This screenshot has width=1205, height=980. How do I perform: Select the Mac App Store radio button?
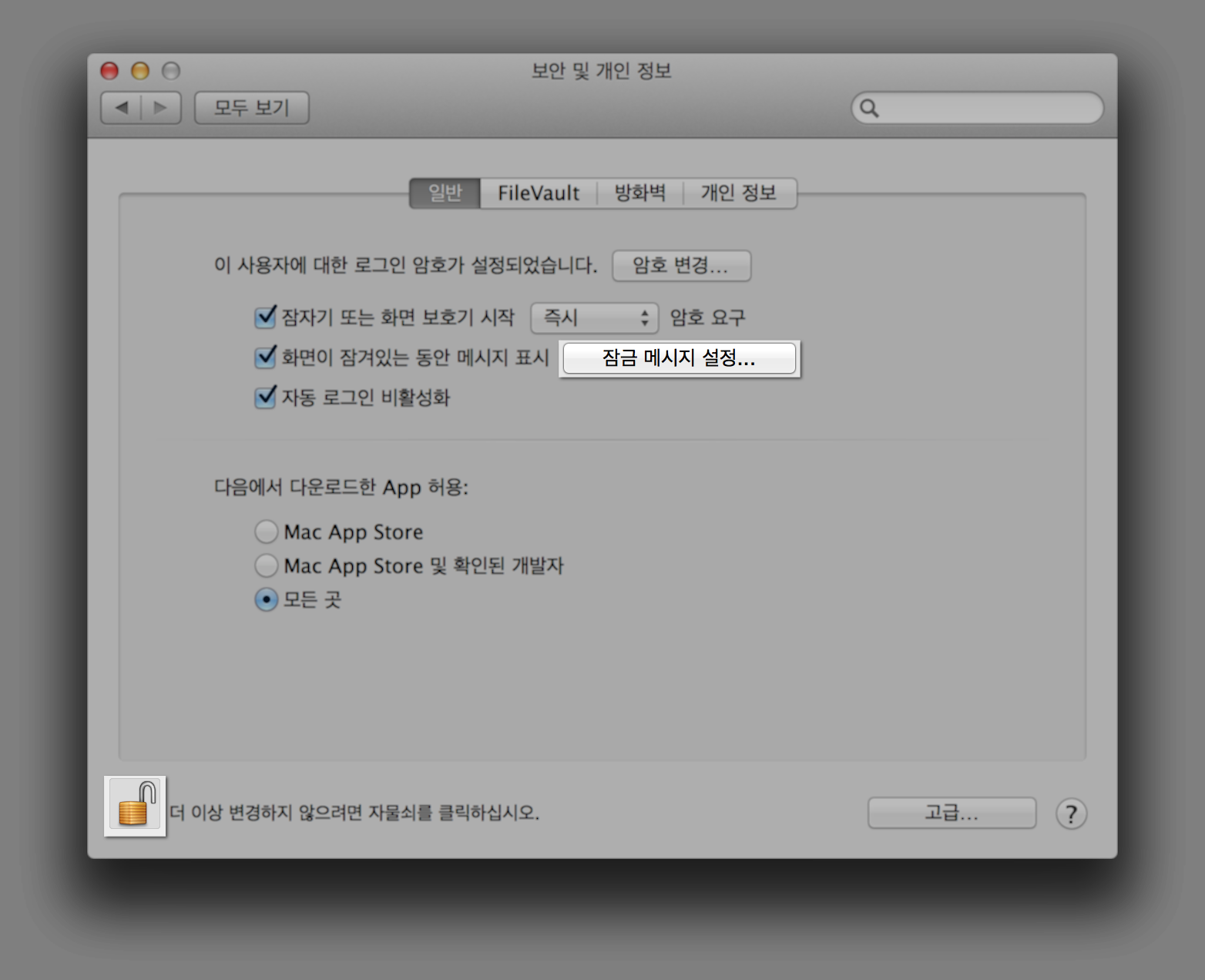click(266, 532)
